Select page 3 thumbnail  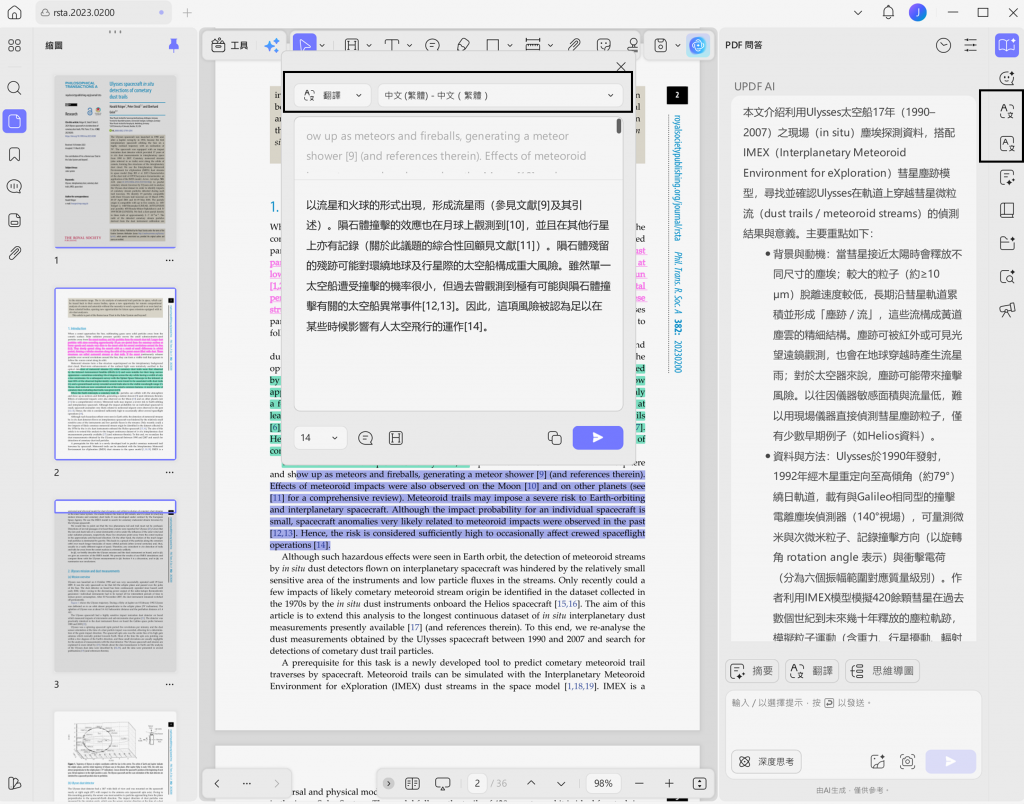(115, 586)
